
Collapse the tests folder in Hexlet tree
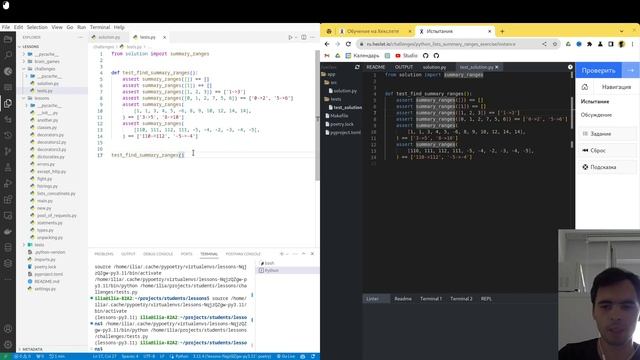coord(333,99)
